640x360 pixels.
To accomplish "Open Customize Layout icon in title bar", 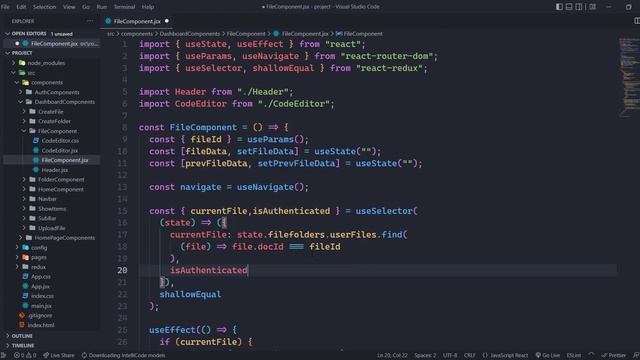I will point(593,7).
